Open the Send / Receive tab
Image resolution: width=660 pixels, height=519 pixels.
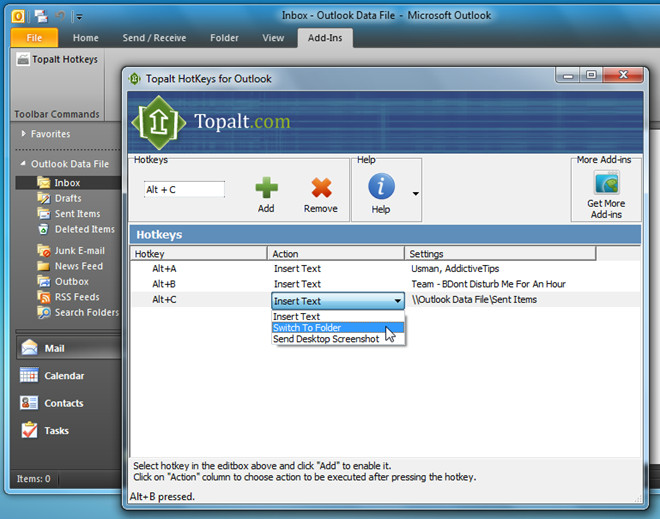[x=154, y=38]
